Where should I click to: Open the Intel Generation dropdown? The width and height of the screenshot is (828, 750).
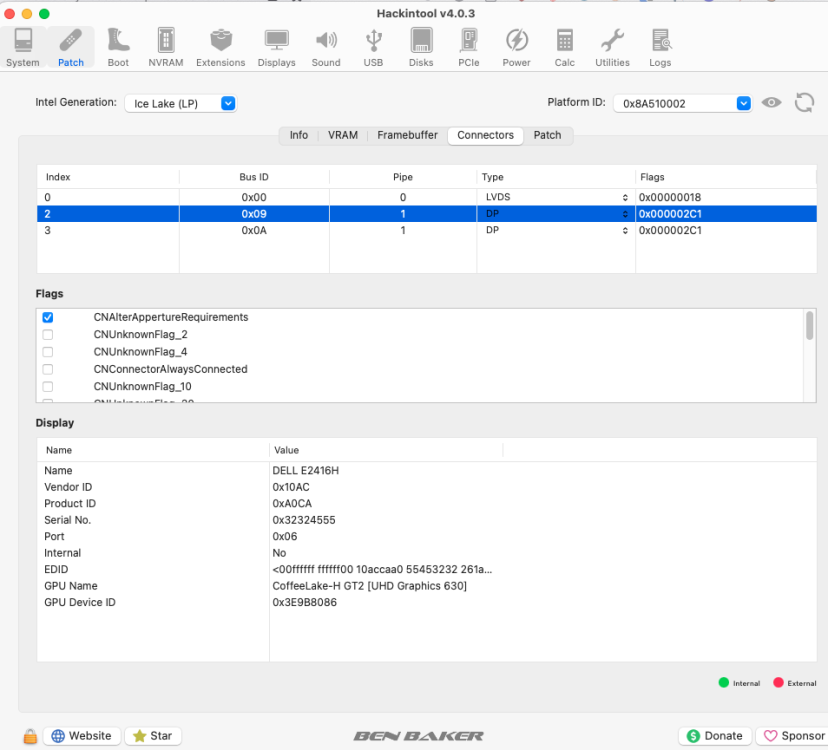[x=181, y=104]
